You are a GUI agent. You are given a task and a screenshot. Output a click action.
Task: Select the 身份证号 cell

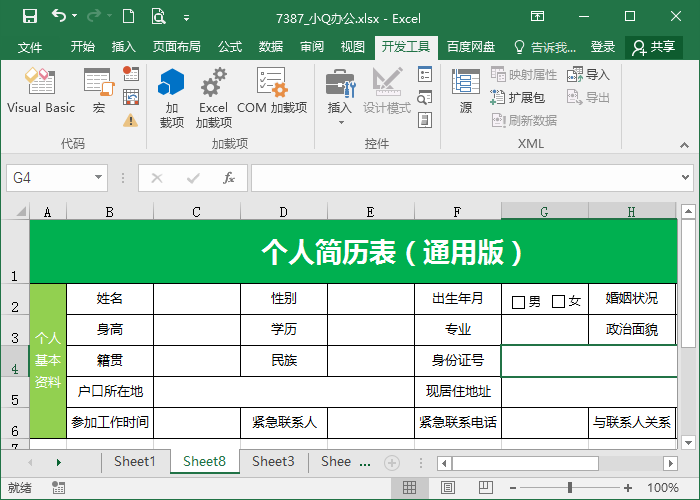coord(458,361)
